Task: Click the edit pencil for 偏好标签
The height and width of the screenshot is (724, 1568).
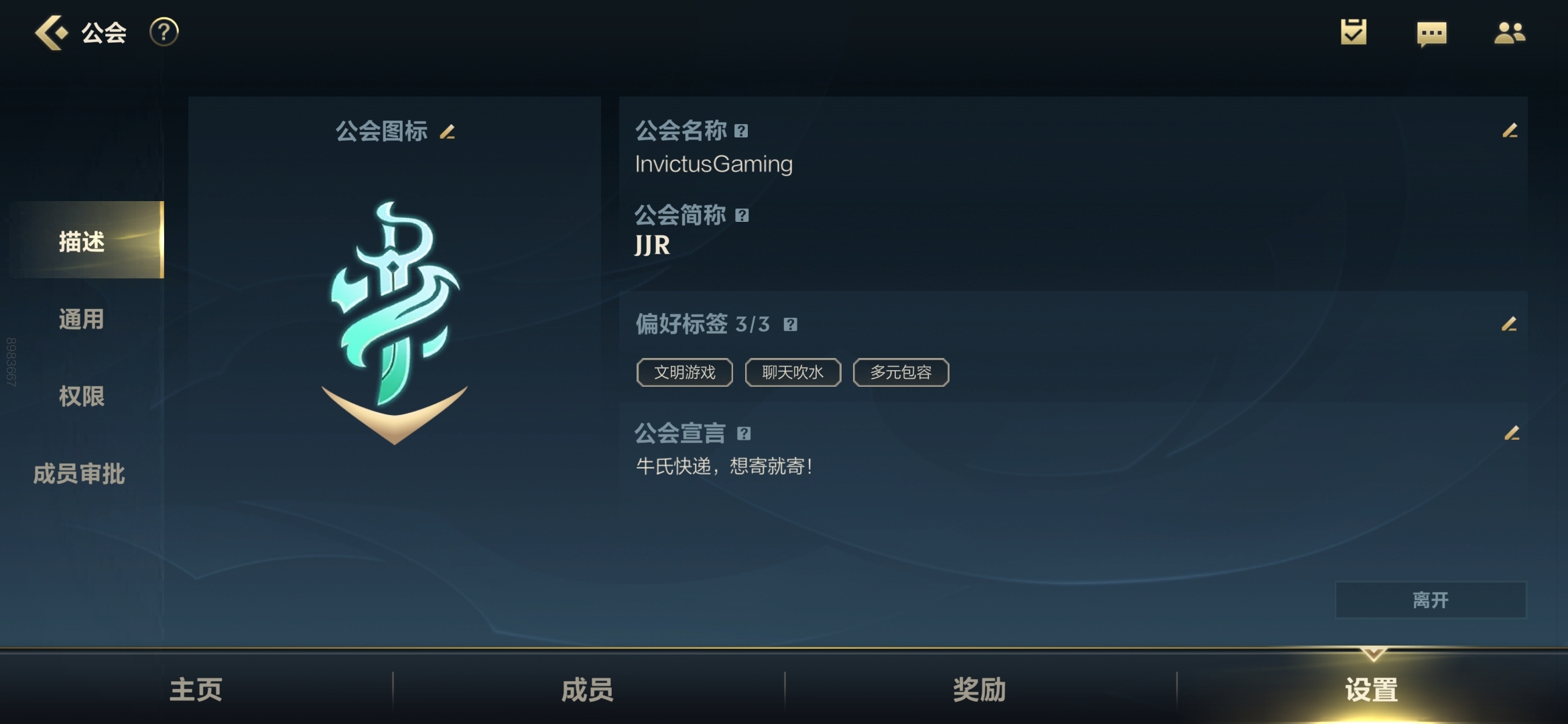Action: [1508, 324]
